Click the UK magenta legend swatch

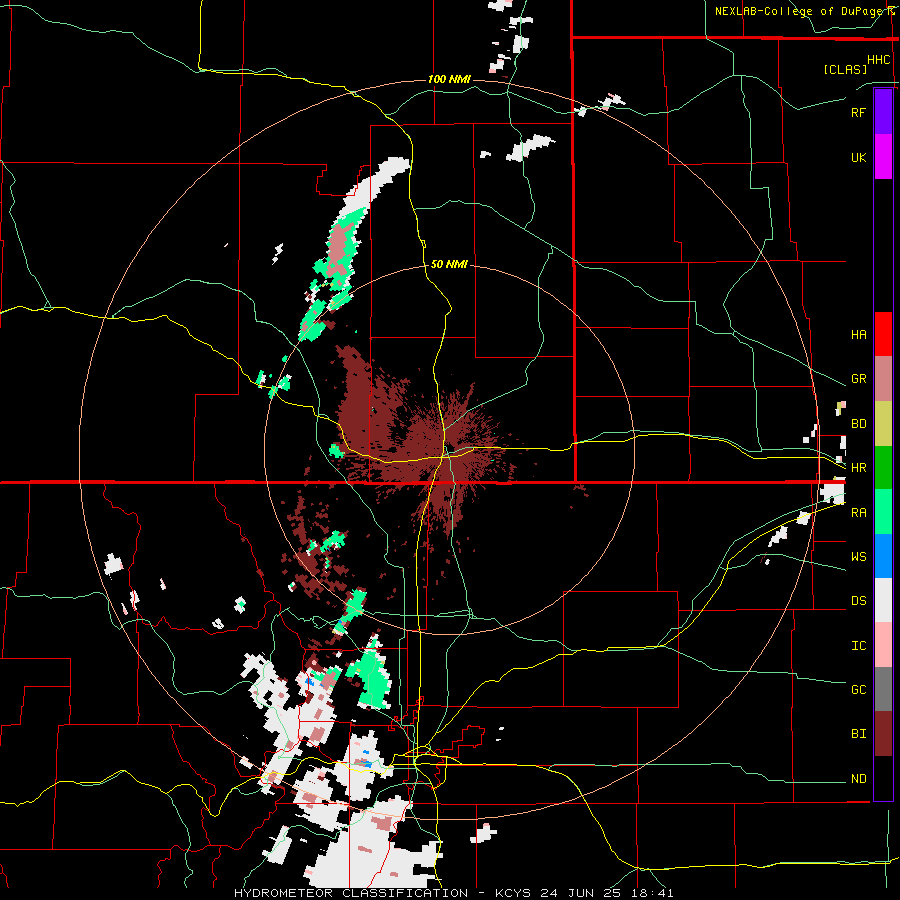pyautogui.click(x=883, y=157)
